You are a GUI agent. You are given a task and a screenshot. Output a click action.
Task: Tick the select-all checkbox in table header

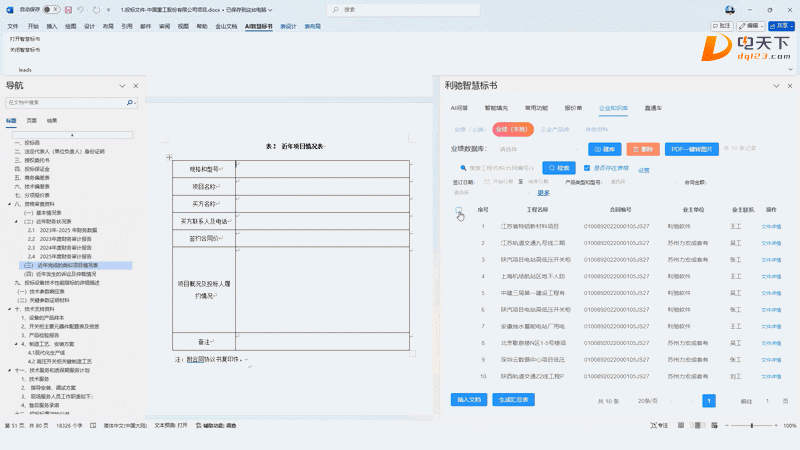(x=459, y=210)
